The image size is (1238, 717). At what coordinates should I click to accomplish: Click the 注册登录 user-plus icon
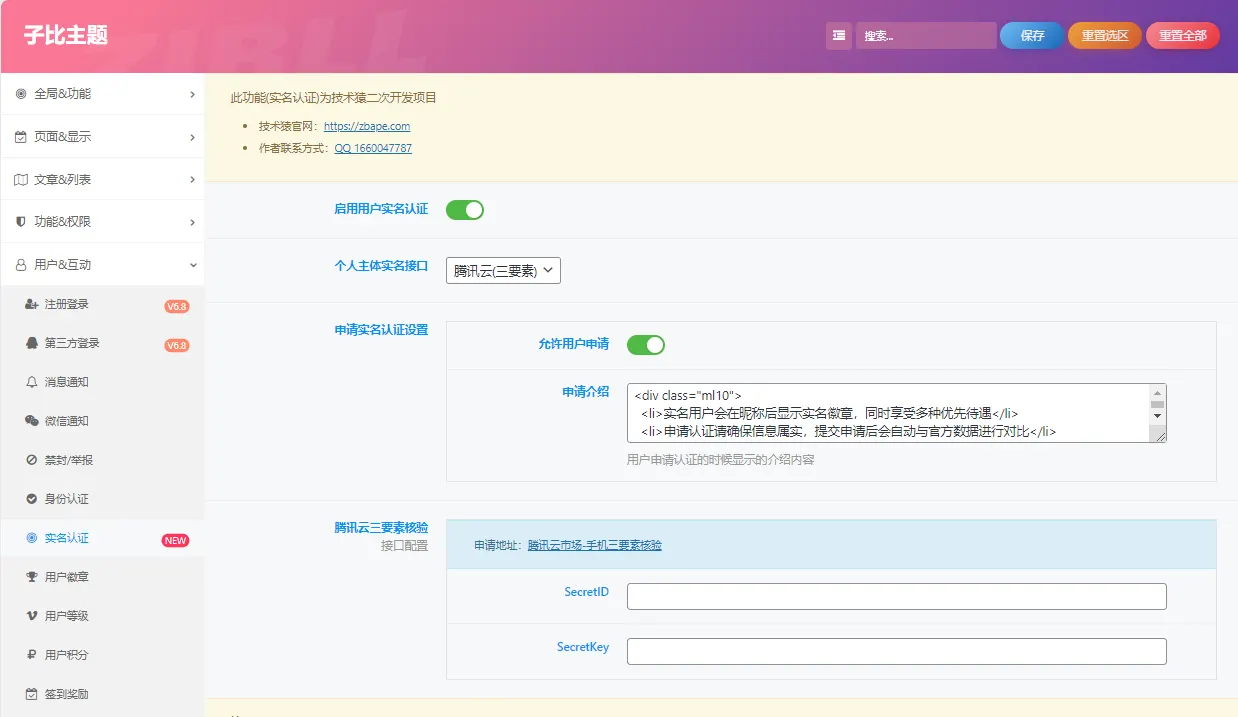click(32, 304)
